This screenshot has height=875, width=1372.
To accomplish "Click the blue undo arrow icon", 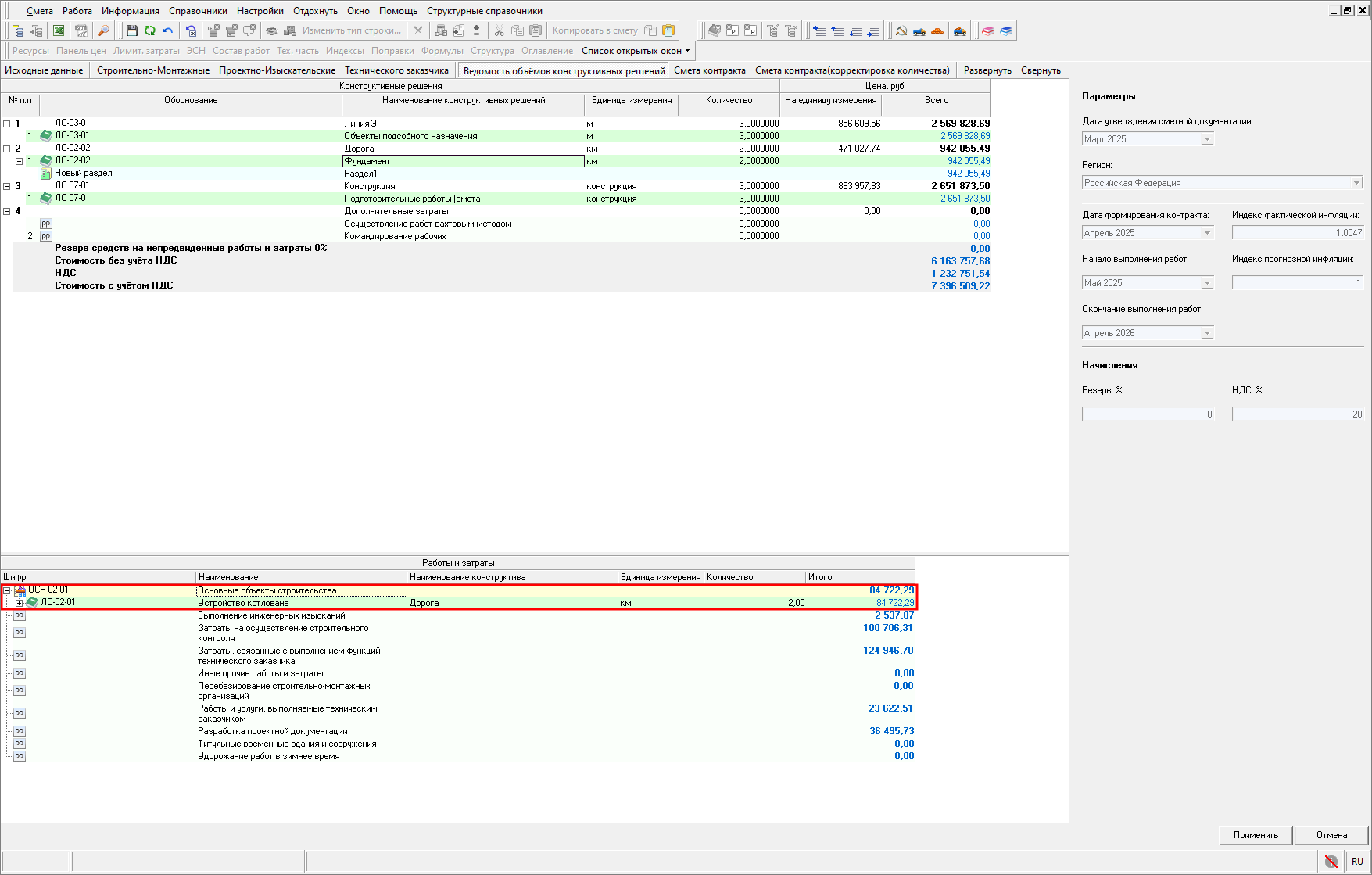I will point(167,30).
